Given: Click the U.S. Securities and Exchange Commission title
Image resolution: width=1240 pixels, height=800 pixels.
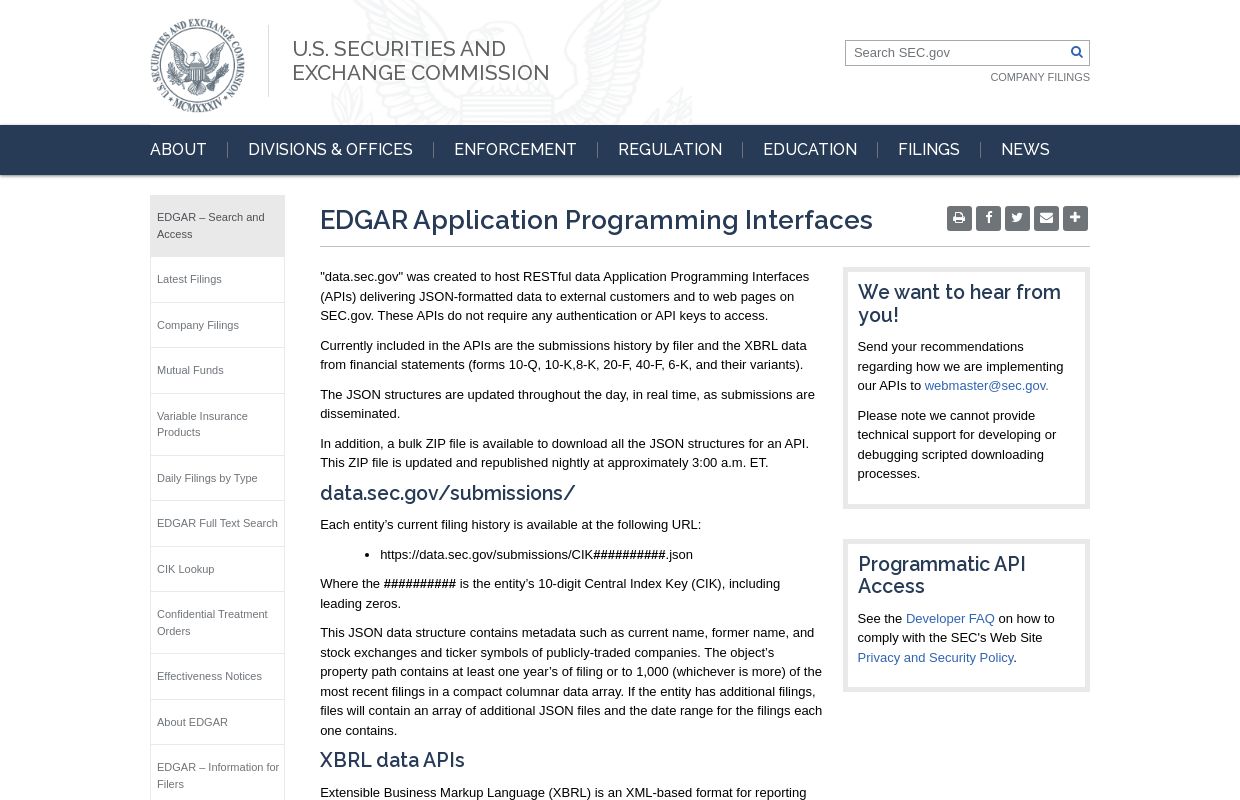Looking at the screenshot, I should 420,61.
